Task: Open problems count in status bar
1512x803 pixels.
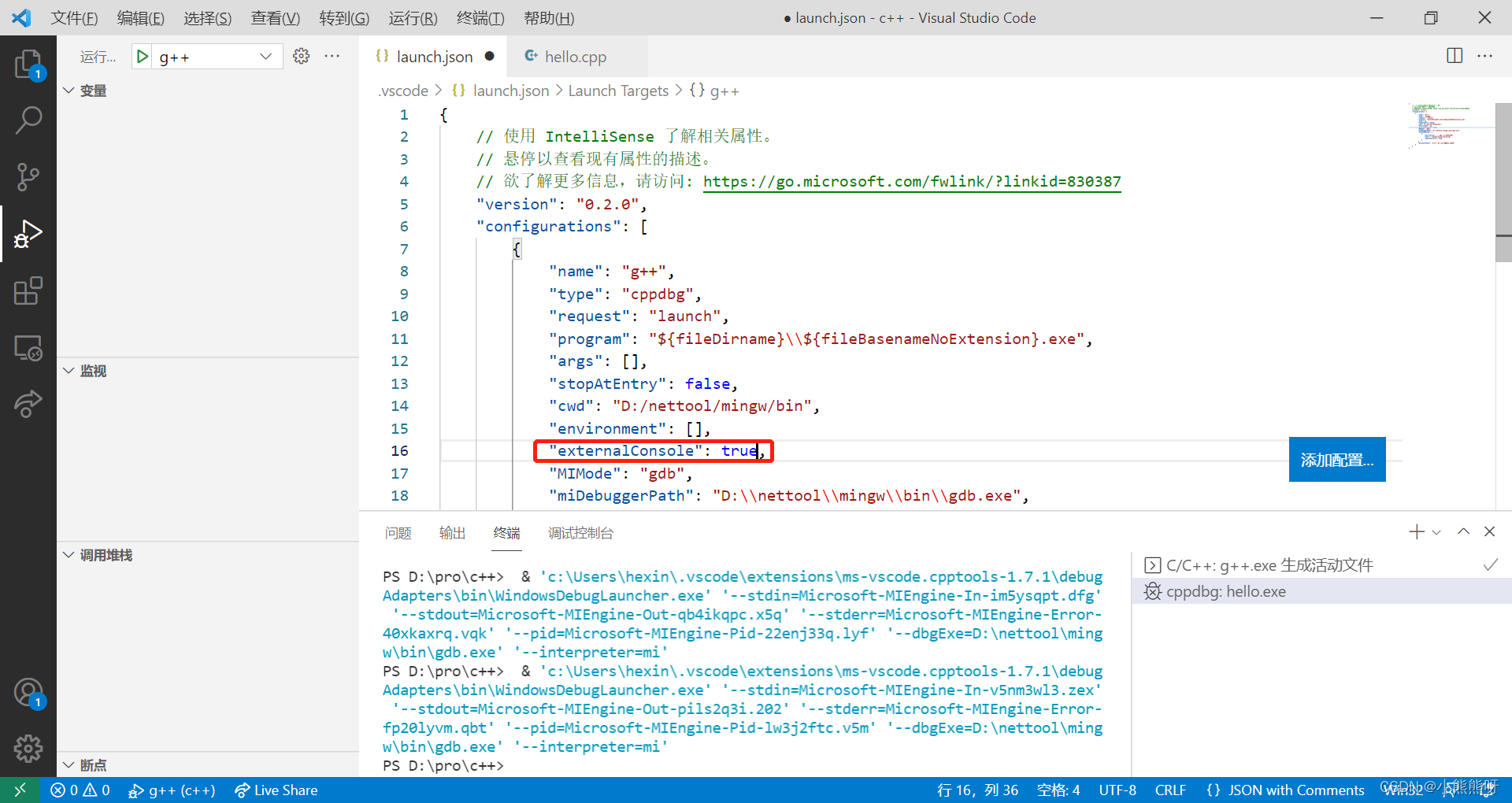Action: coord(80,790)
